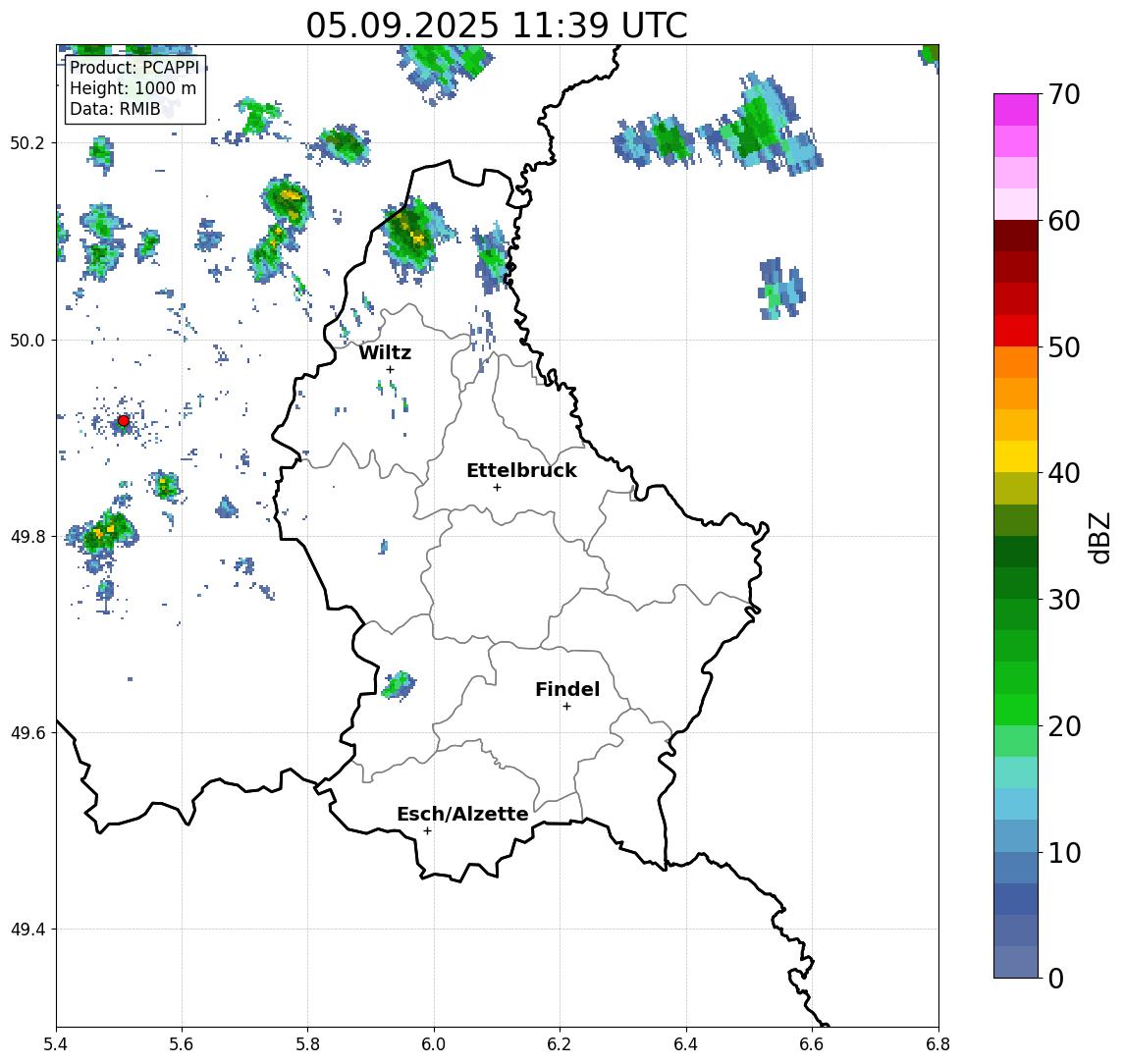Click the red radar location marker
Screen dimensions: 1124x1064
pyautogui.click(x=124, y=421)
